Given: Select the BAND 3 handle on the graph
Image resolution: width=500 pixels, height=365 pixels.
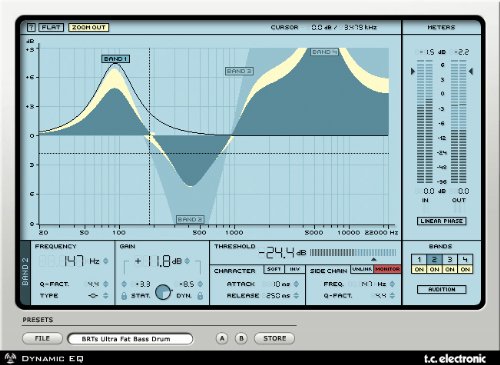Looking at the screenshot, I should pyautogui.click(x=239, y=71).
